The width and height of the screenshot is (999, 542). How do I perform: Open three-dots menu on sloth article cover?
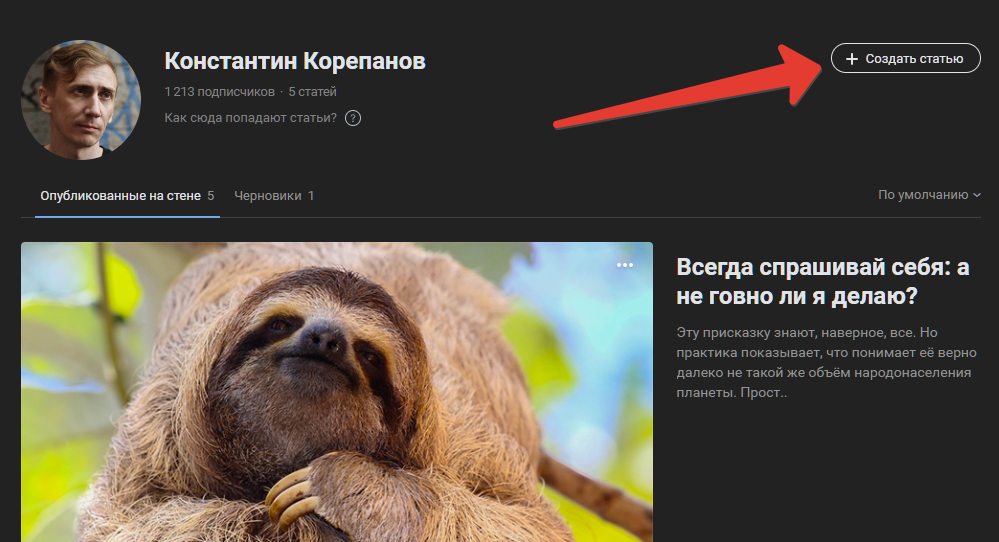pyautogui.click(x=625, y=265)
